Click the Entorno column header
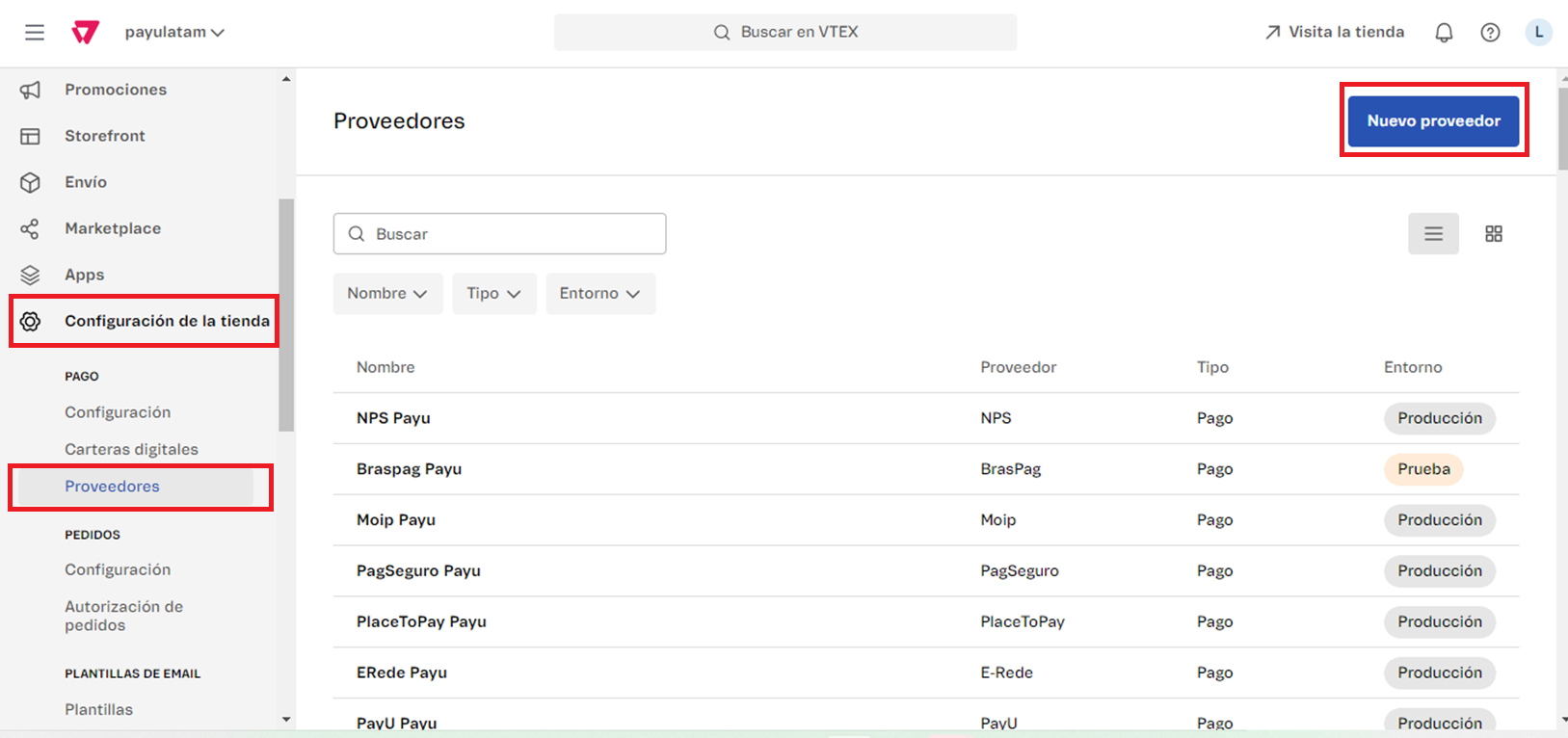Screen dimensions: 1568x738 1413,367
